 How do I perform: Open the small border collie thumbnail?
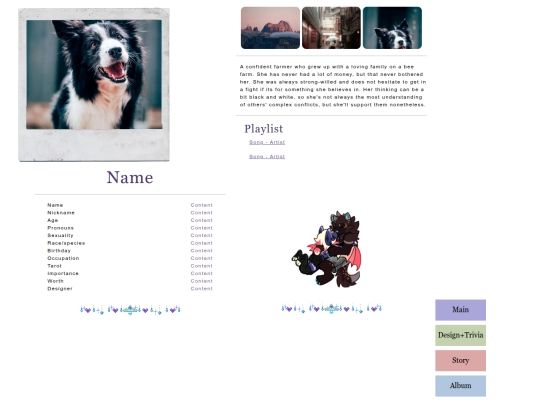(392, 28)
